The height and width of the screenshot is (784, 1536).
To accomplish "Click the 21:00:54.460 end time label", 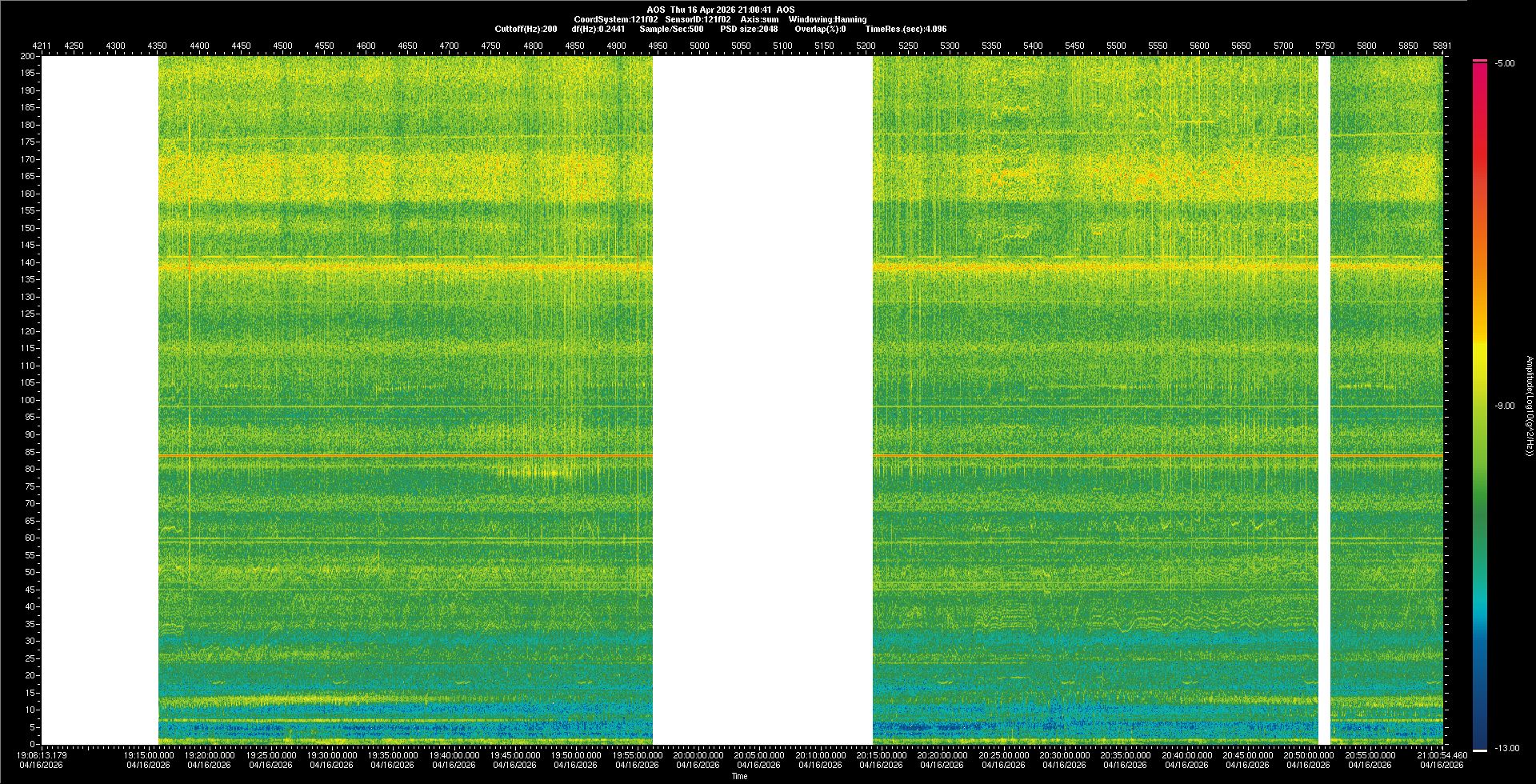I will click(1441, 755).
